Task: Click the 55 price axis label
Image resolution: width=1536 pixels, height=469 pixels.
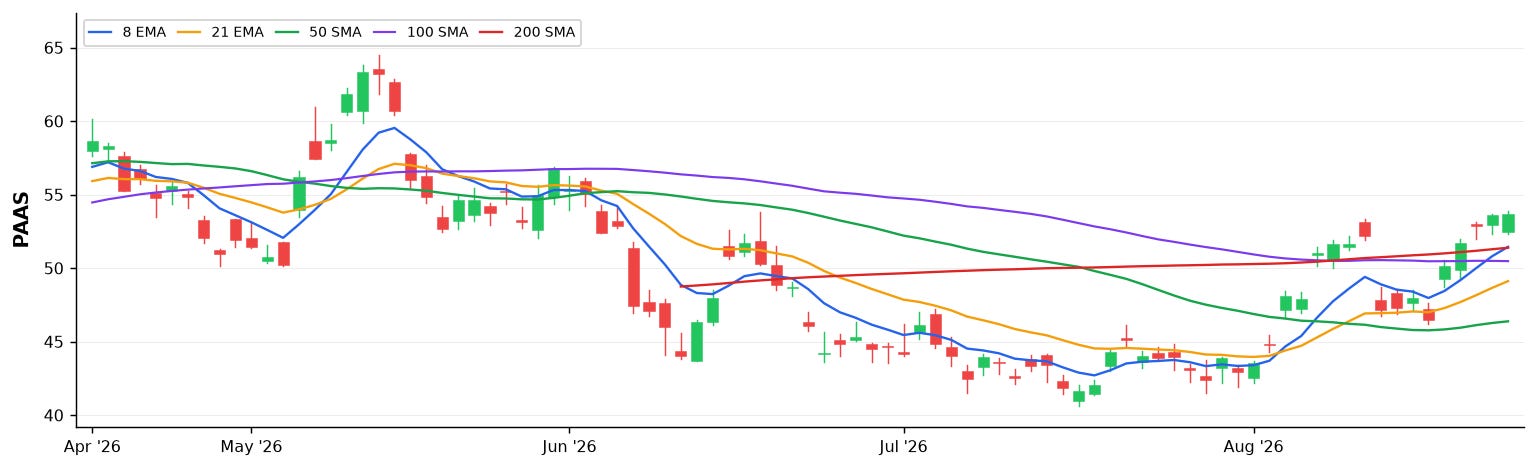Action: click(53, 195)
